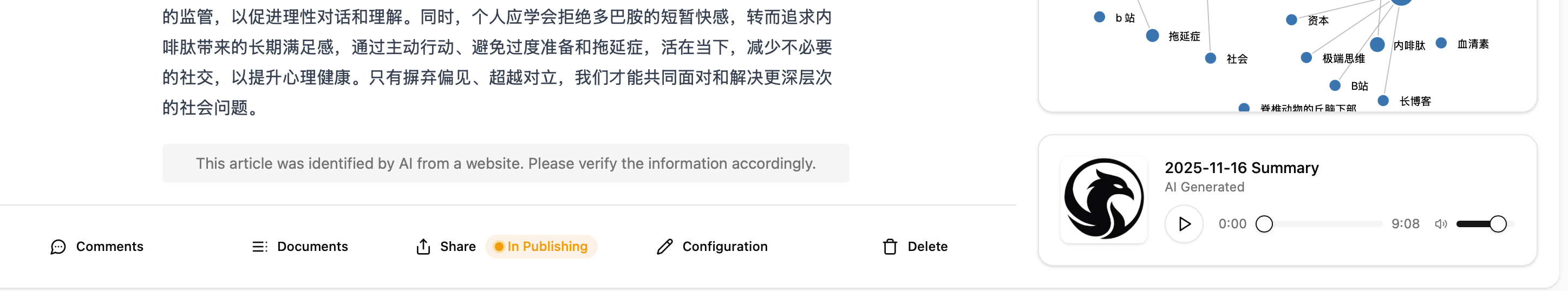Click the In Publishing status badge

tap(541, 247)
